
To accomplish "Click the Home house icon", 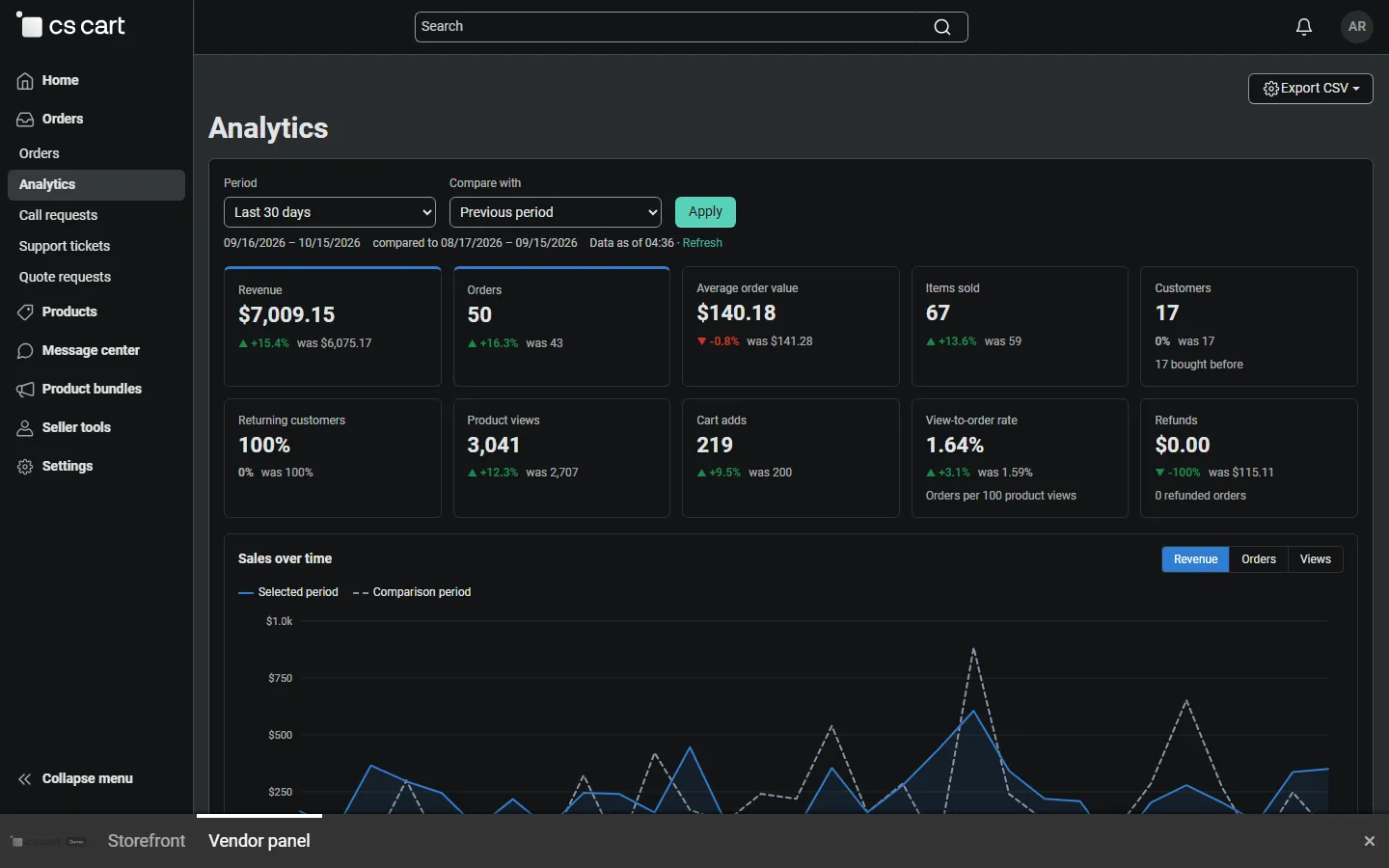I will (x=25, y=81).
